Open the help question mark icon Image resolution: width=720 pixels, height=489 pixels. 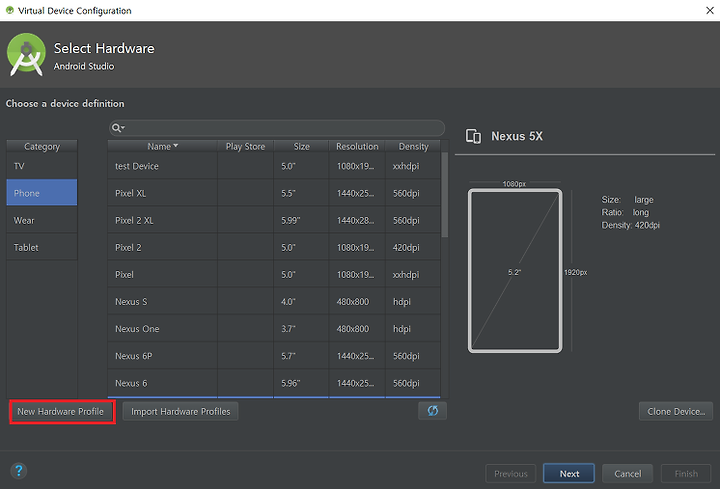click(18, 471)
